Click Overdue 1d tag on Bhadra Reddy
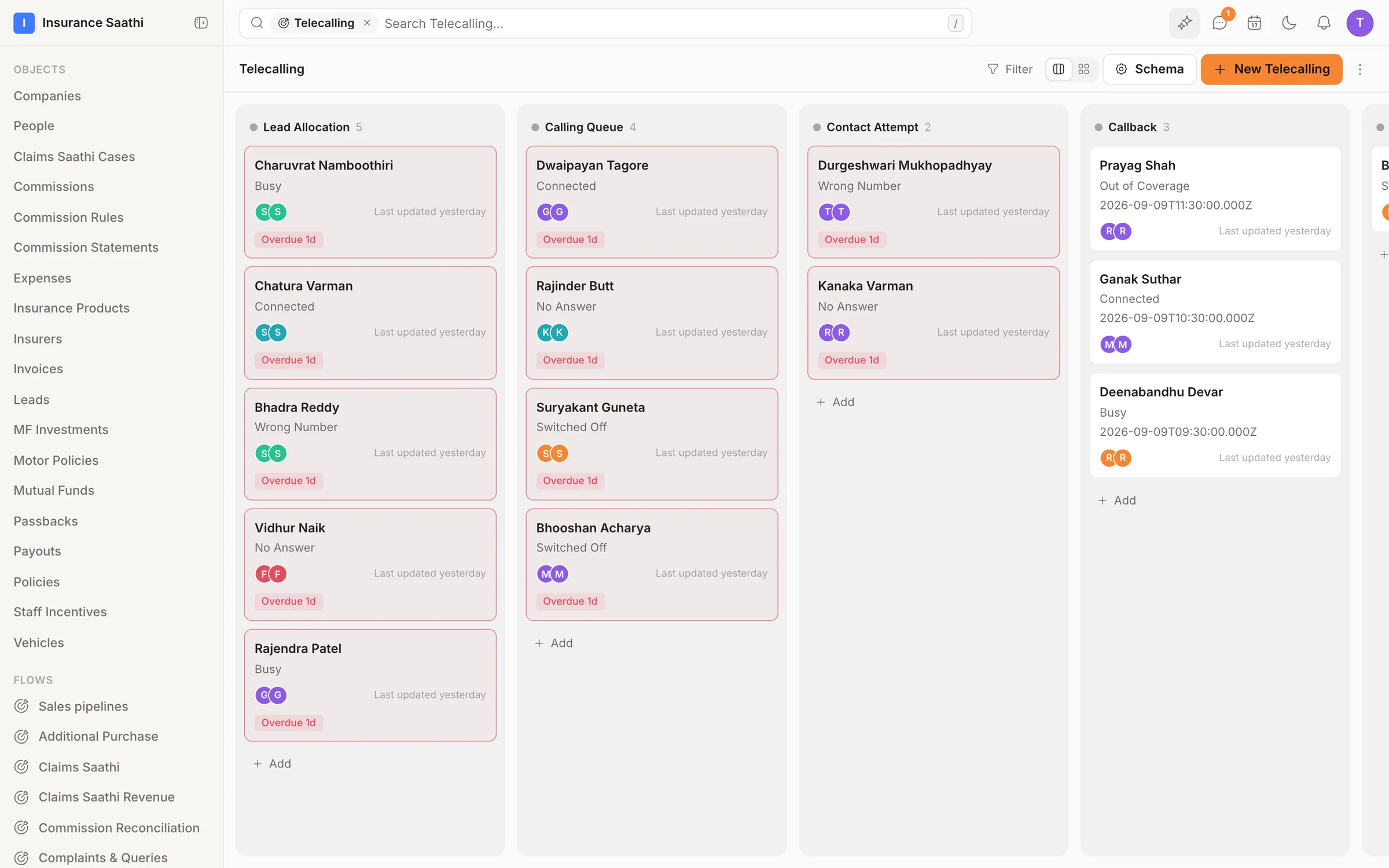Viewport: 1389px width, 868px height. click(x=288, y=480)
